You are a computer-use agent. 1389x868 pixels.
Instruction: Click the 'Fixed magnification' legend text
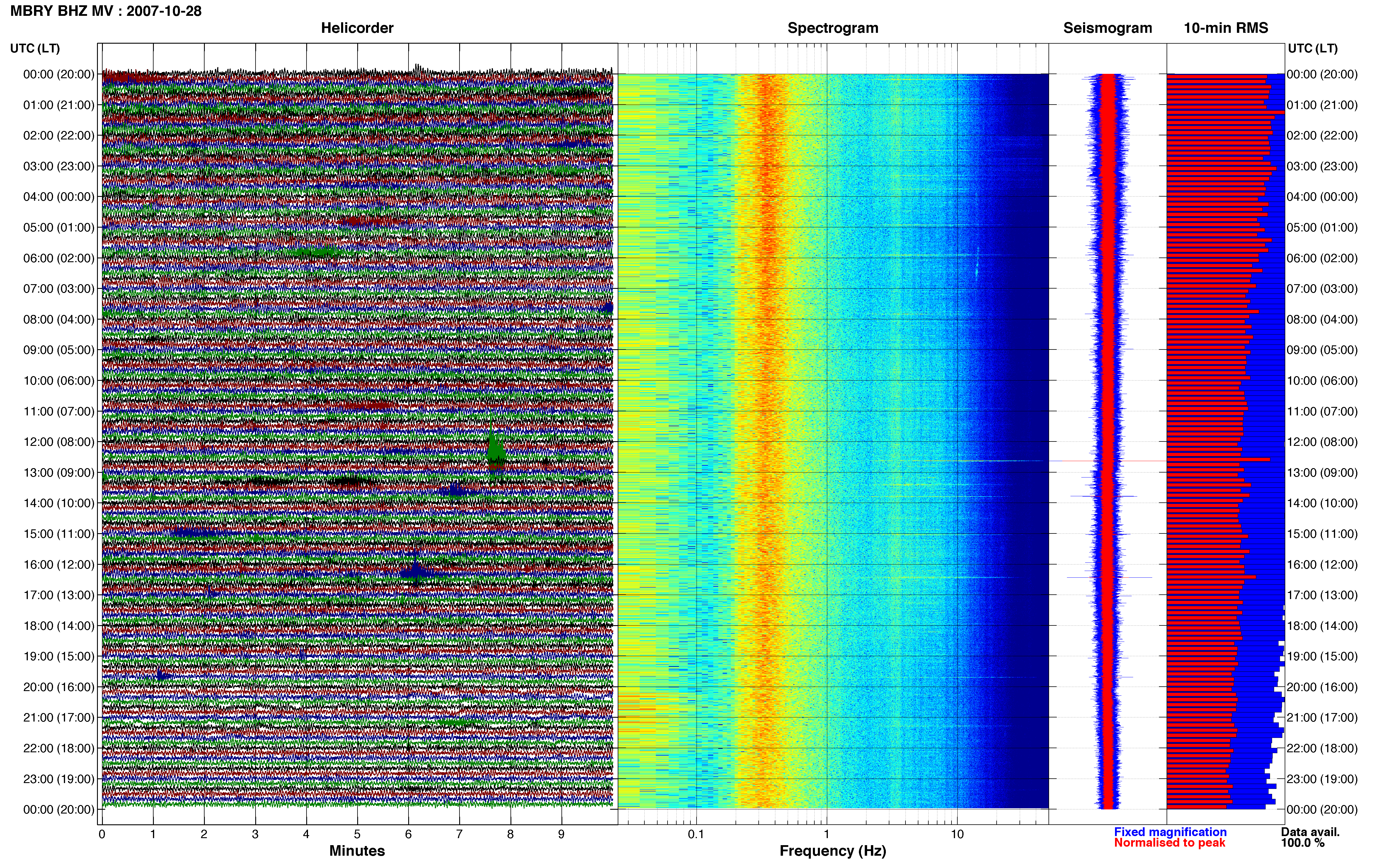click(x=1170, y=832)
